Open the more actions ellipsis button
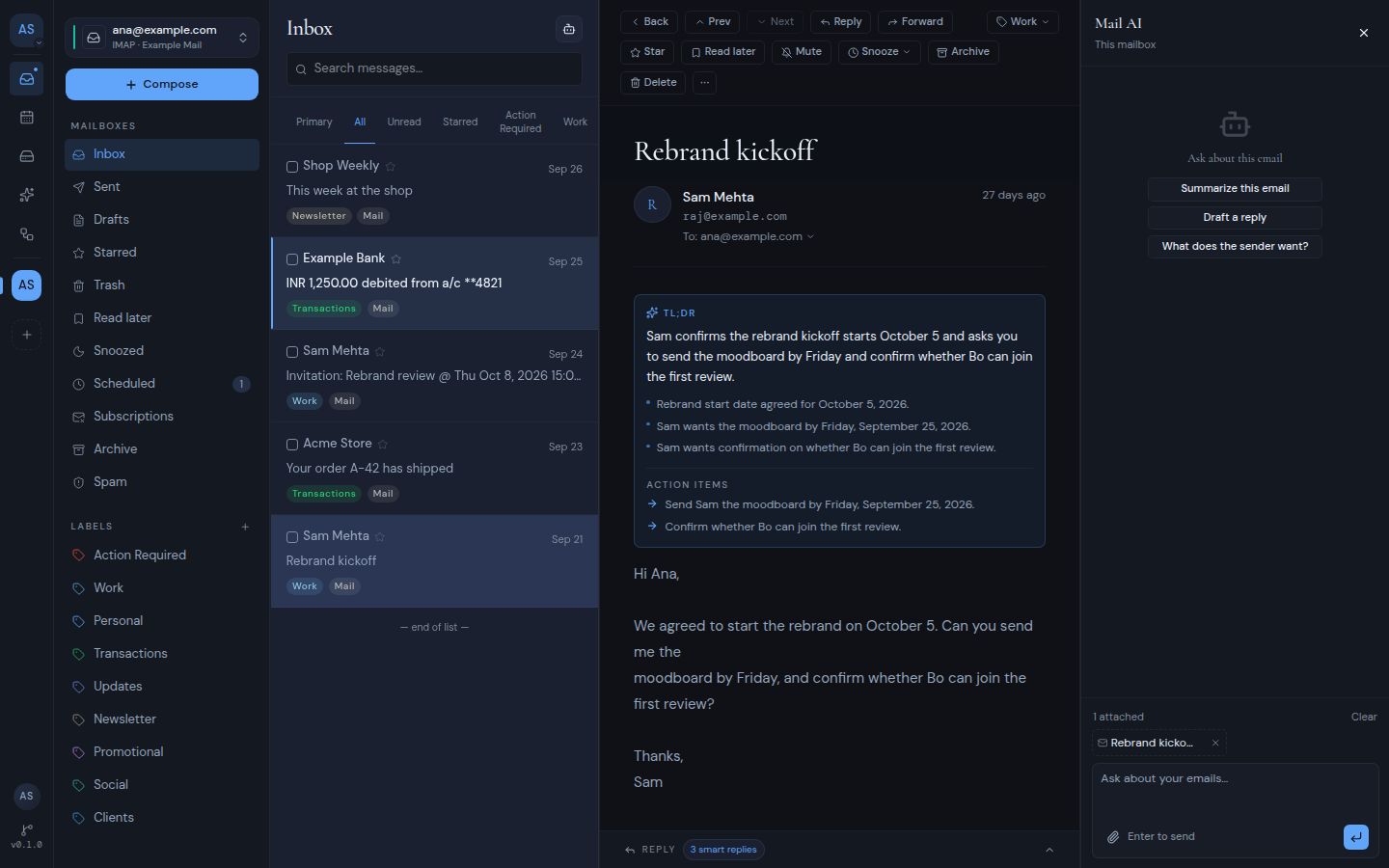Screen dimensions: 1389x868 [705, 83]
